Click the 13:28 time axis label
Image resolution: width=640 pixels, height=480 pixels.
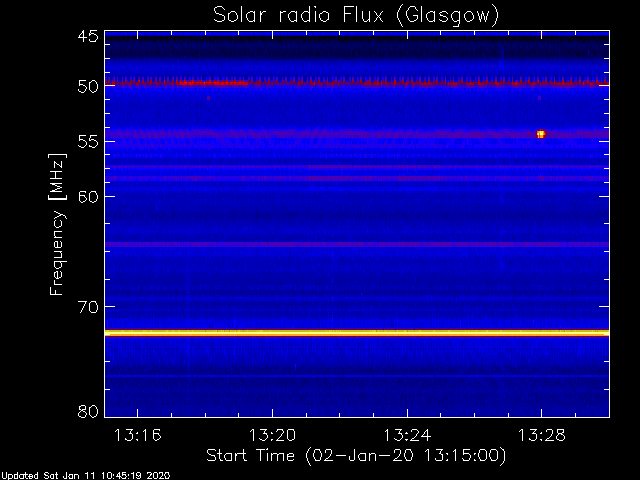[x=542, y=435]
